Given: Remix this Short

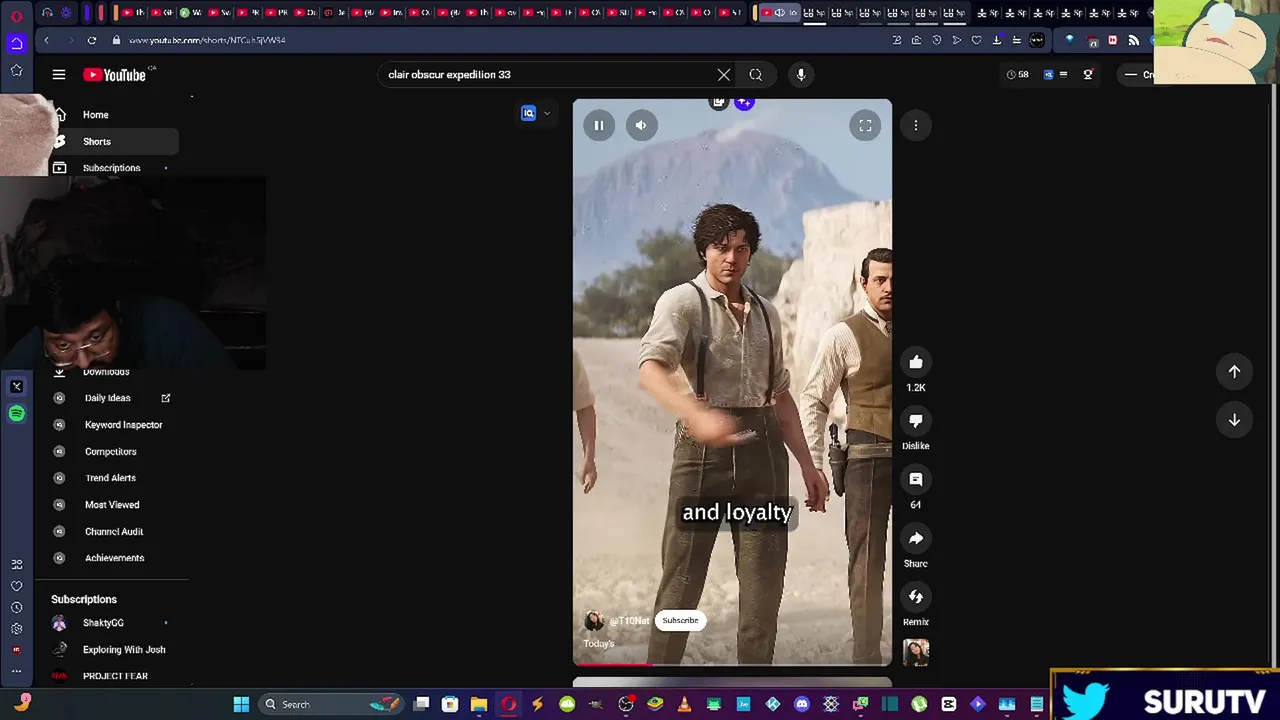Looking at the screenshot, I should 916,597.
